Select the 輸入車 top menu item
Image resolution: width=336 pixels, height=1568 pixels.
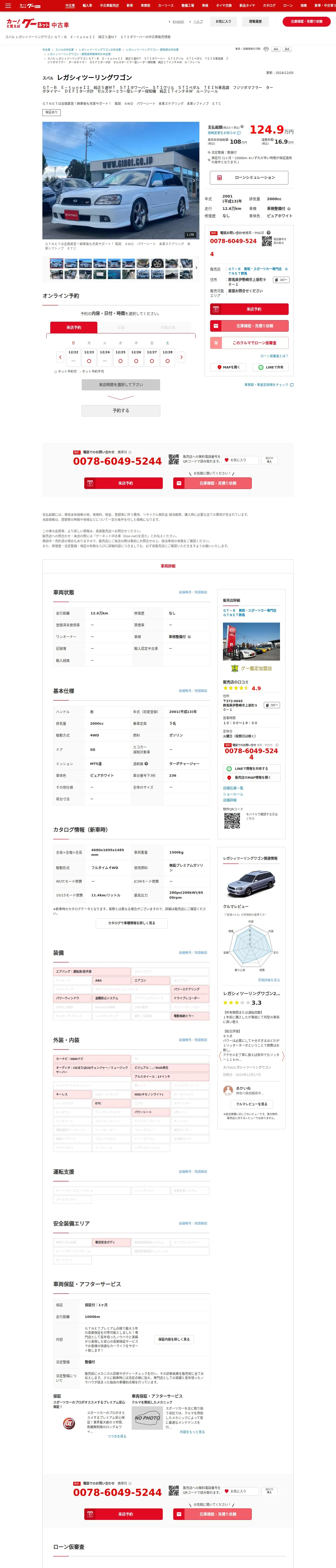pyautogui.click(x=87, y=5)
